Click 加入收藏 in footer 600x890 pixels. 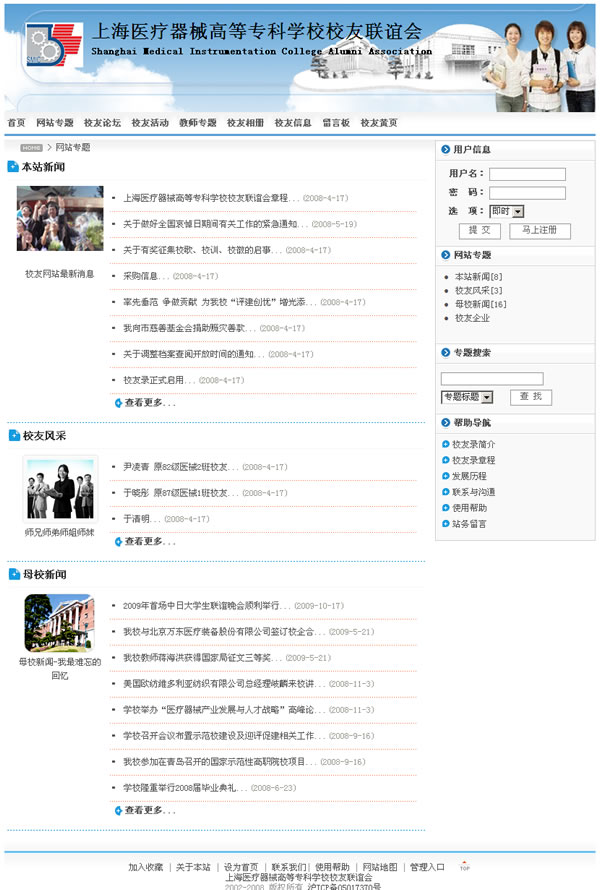click(x=145, y=867)
